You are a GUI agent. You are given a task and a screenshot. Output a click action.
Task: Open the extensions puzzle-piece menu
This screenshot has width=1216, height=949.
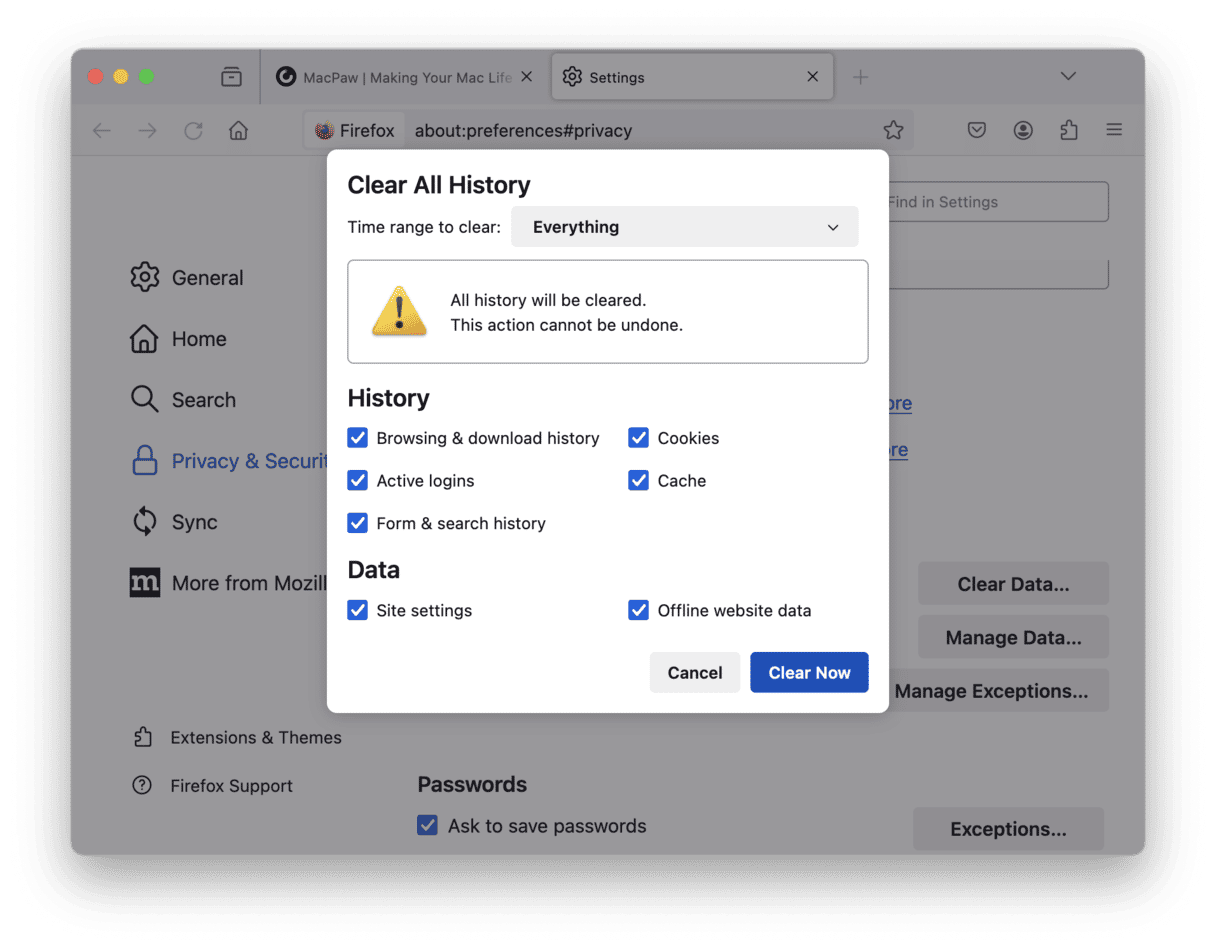[x=1069, y=130]
